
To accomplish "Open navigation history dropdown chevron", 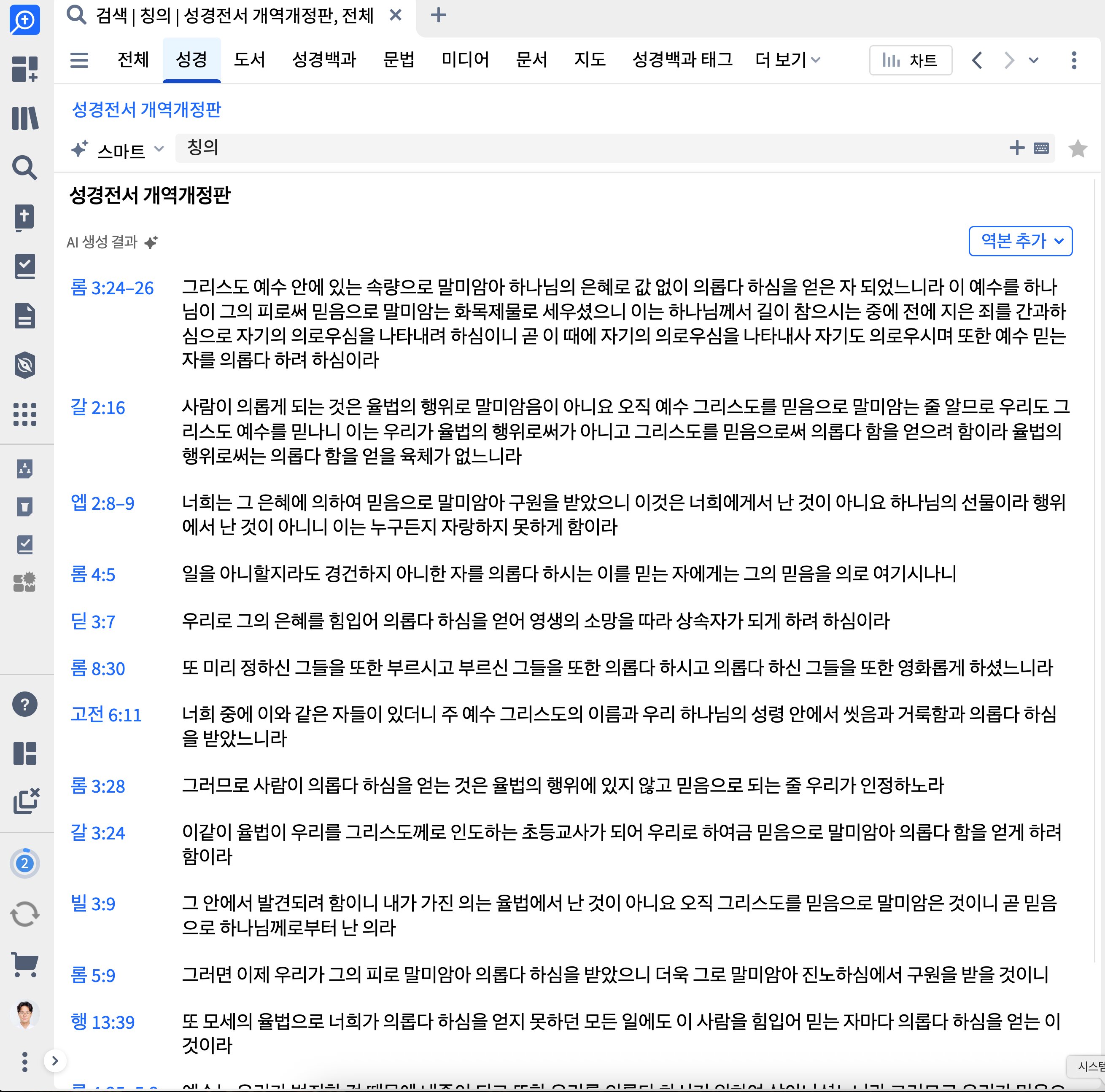I will coord(1033,60).
